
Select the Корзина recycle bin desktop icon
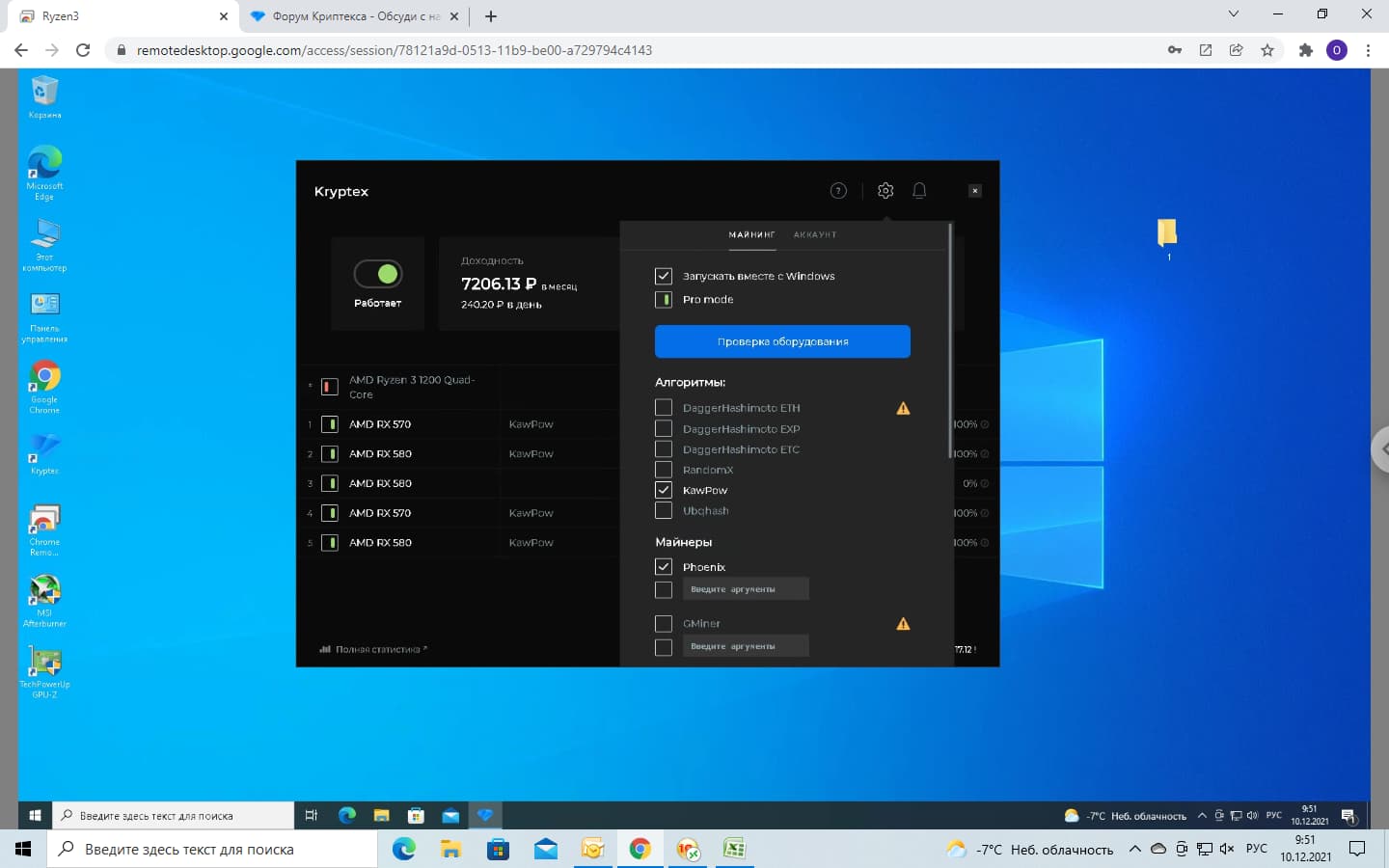click(44, 97)
